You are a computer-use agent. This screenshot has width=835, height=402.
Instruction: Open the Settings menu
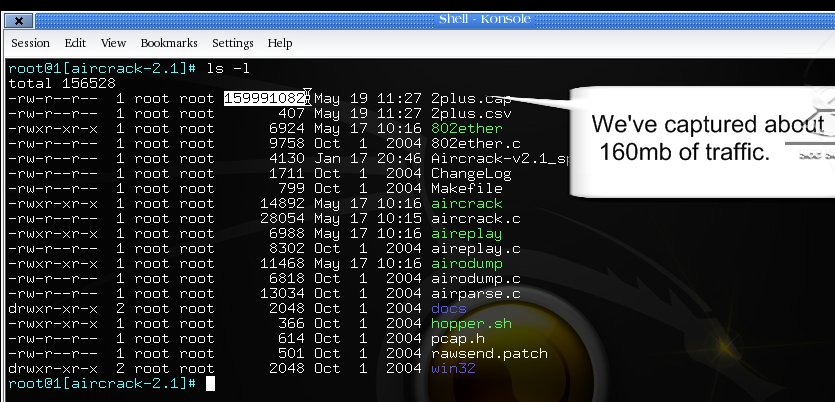(233, 43)
